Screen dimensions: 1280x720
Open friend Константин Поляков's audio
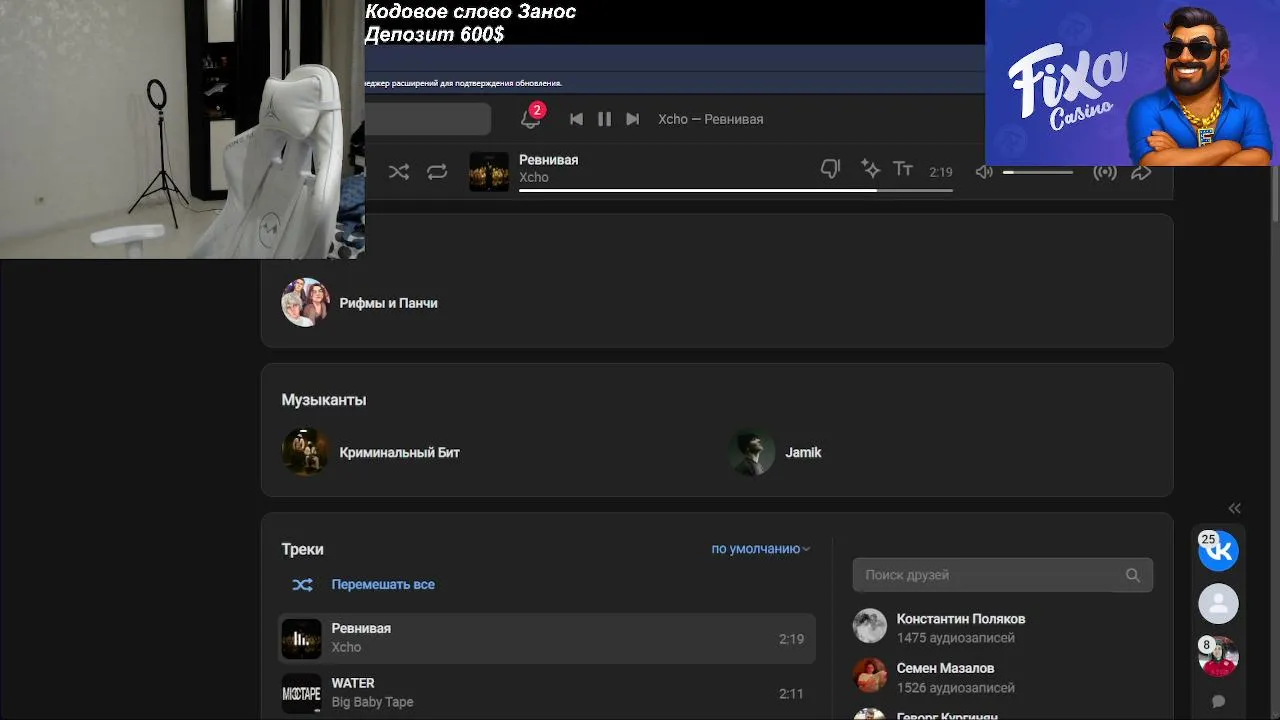click(960, 619)
